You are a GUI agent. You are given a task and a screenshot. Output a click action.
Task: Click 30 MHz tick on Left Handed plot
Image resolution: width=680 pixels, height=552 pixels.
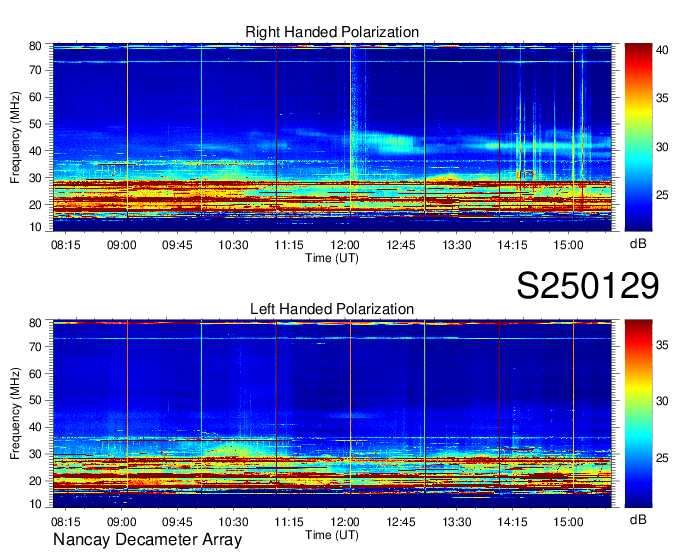[35, 454]
